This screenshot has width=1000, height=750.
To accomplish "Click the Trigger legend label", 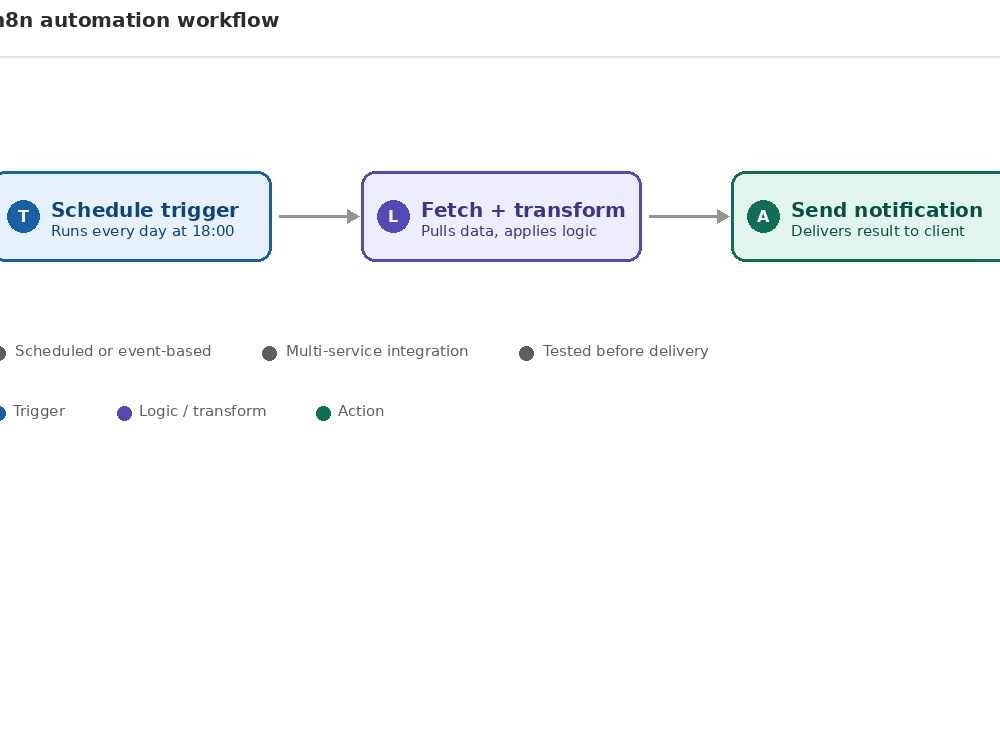I will (39, 411).
